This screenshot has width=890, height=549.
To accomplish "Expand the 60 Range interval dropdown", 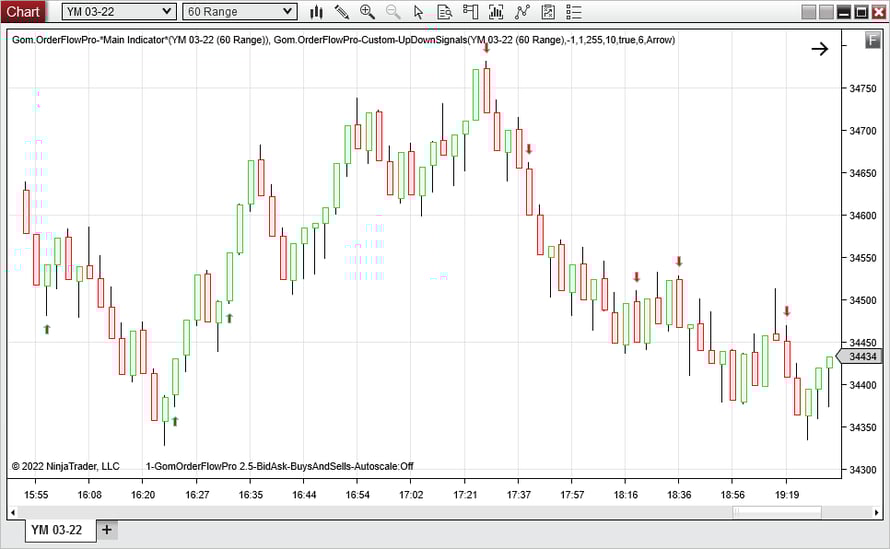I will (x=240, y=12).
